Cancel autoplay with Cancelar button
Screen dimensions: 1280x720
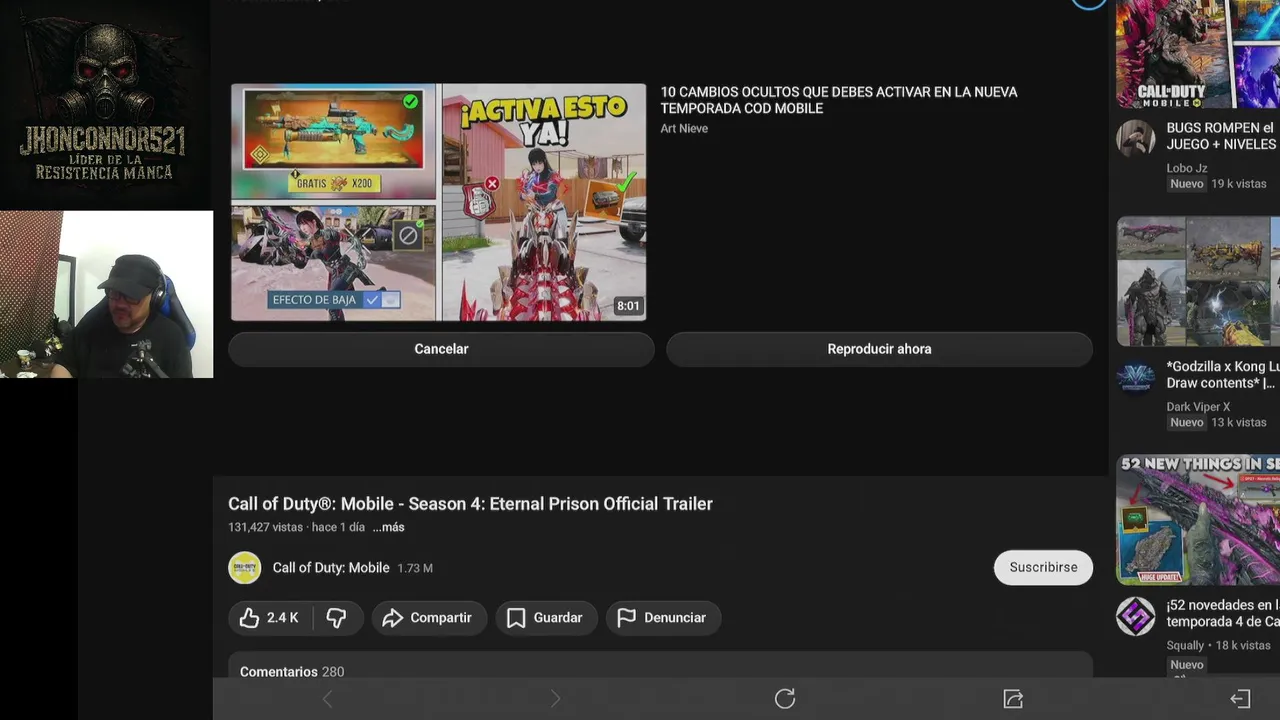tap(441, 349)
